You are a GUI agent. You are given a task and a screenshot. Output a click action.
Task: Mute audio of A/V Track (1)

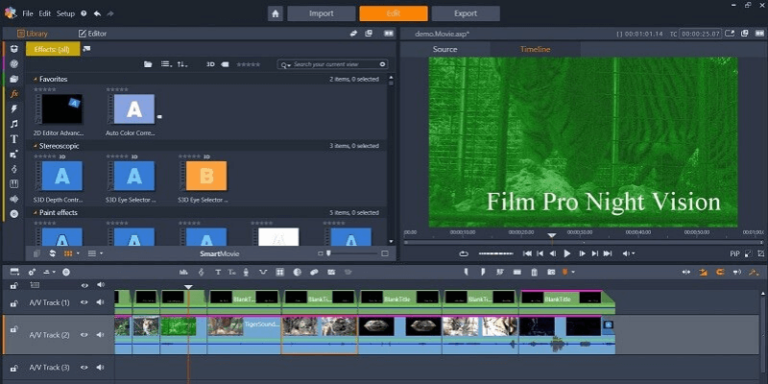pos(100,303)
